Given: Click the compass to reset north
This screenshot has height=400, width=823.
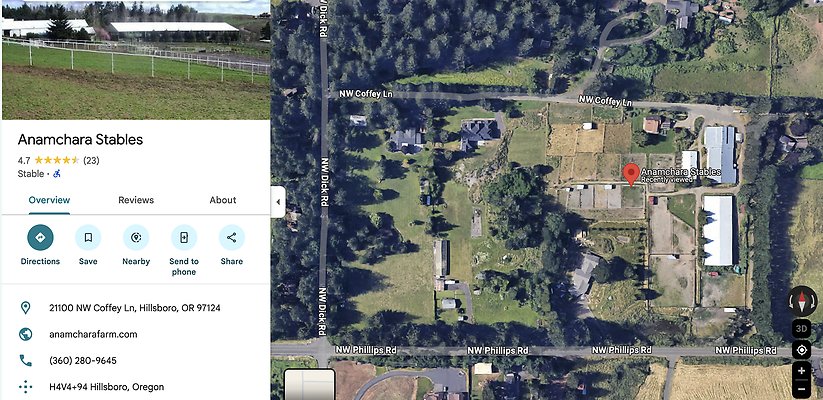Looking at the screenshot, I should point(802,301).
